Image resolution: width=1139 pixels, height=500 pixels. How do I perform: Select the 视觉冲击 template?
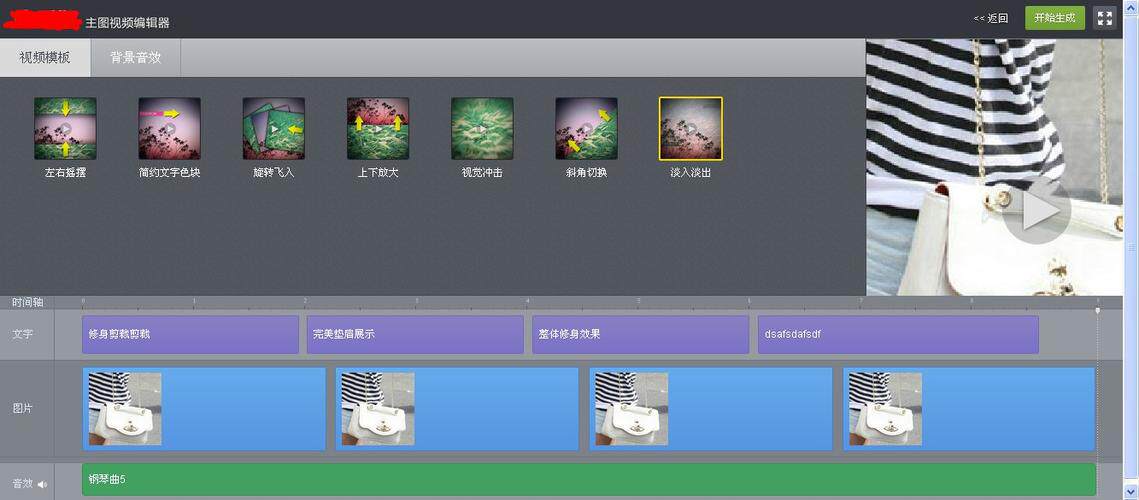click(482, 129)
